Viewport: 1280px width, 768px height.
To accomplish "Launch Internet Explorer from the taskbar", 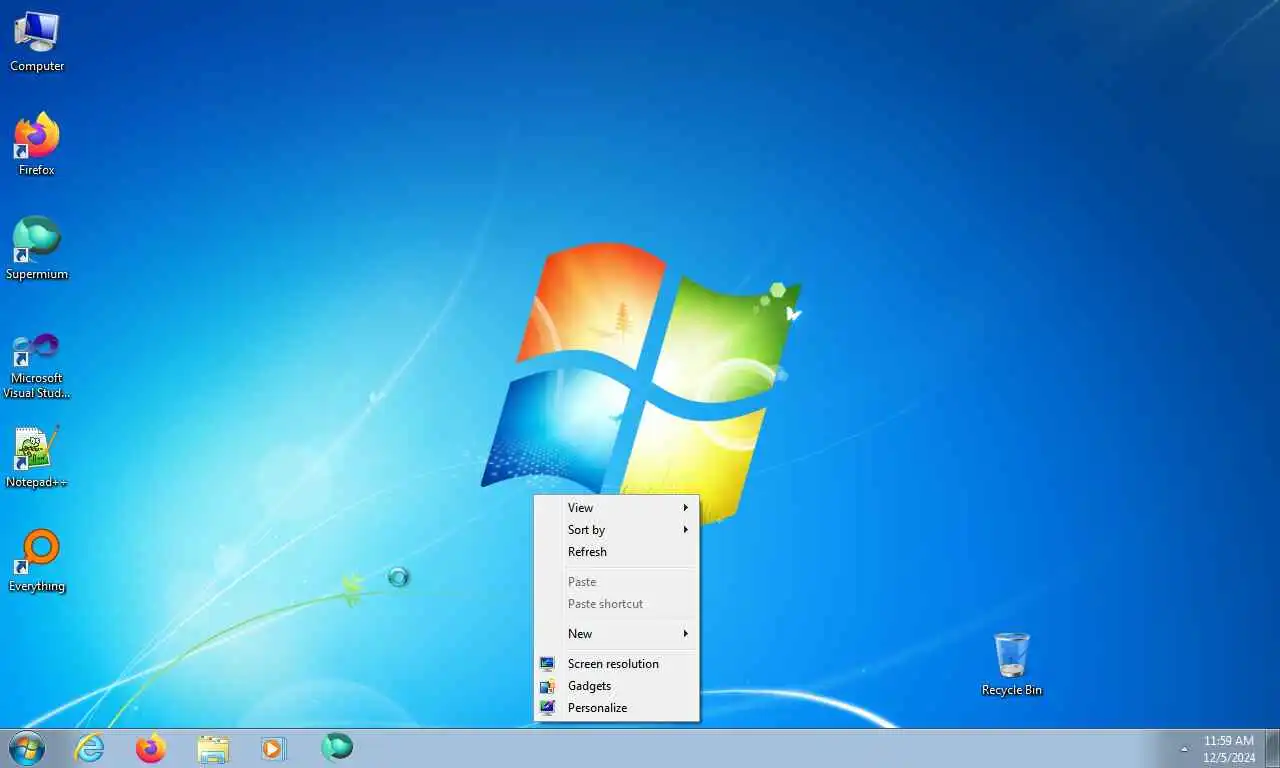I will 90,748.
